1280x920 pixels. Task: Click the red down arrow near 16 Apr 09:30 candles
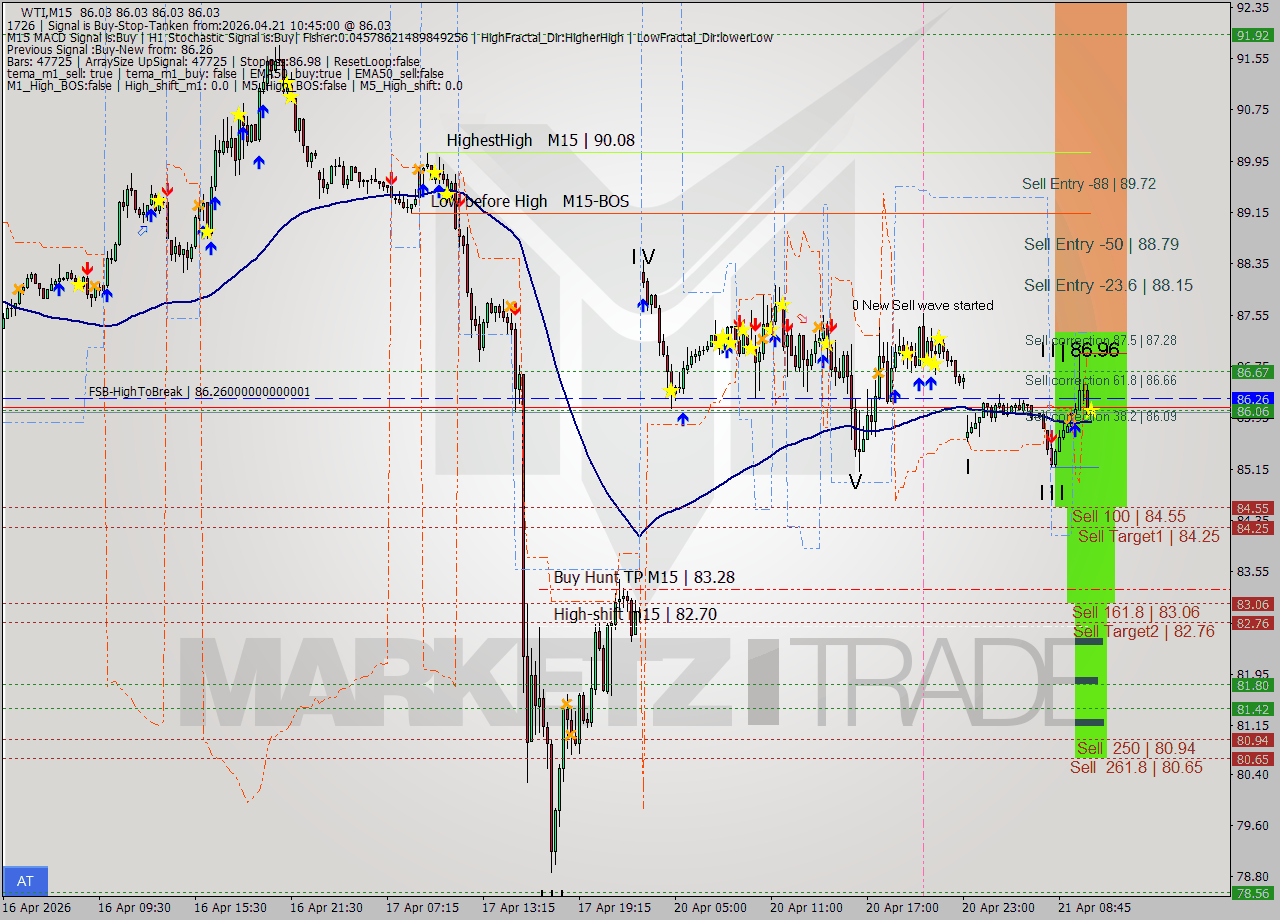87,269
